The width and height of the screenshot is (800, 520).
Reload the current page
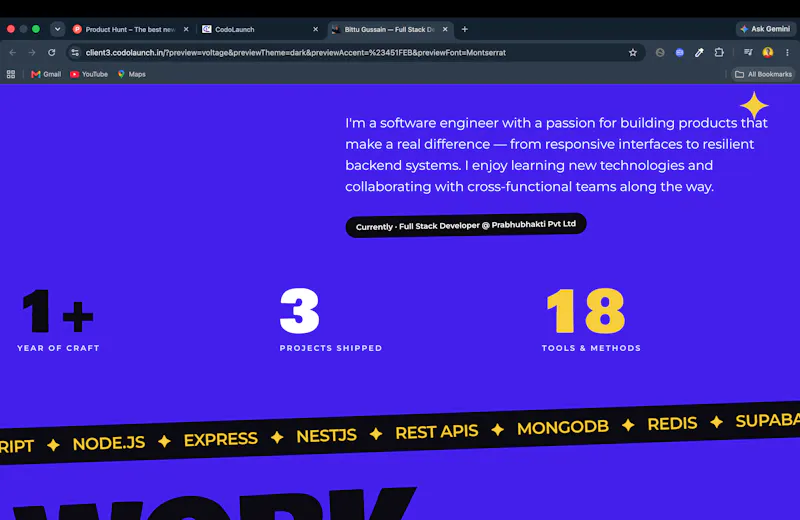point(52,53)
